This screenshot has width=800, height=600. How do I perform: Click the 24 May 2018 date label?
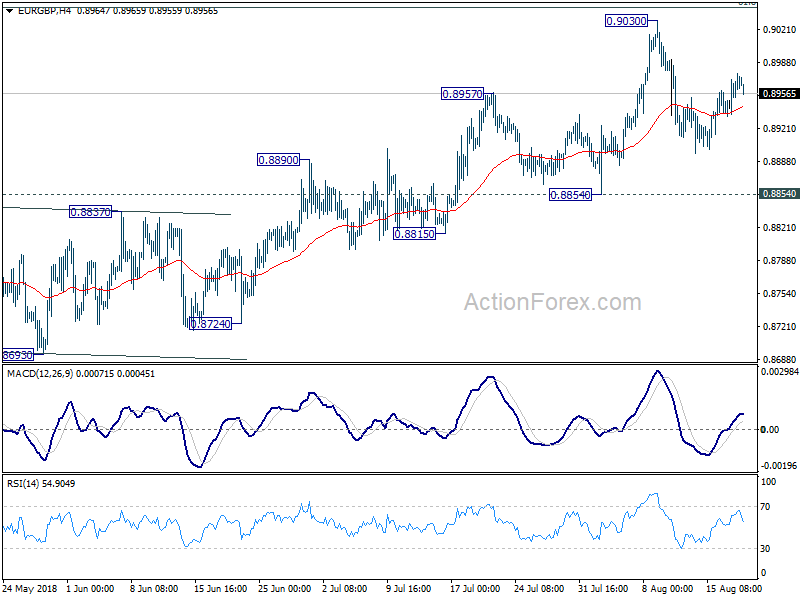(x=30, y=589)
